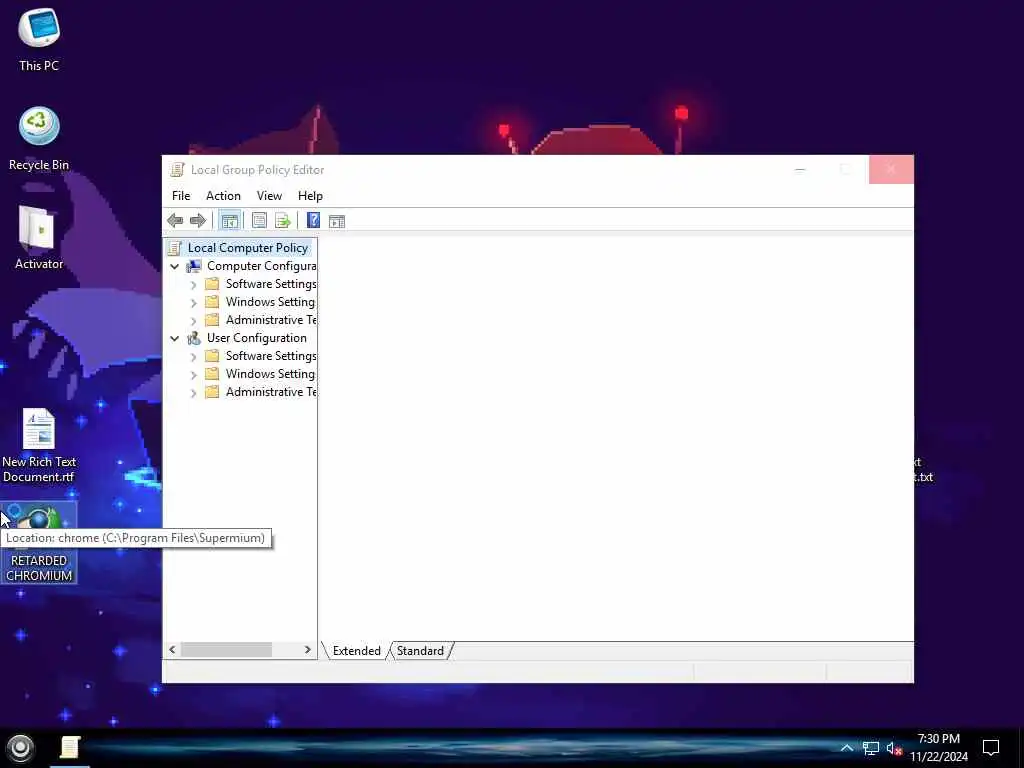Open the Action Center notification icon
Viewport: 1024px width, 768px height.
tap(991, 748)
